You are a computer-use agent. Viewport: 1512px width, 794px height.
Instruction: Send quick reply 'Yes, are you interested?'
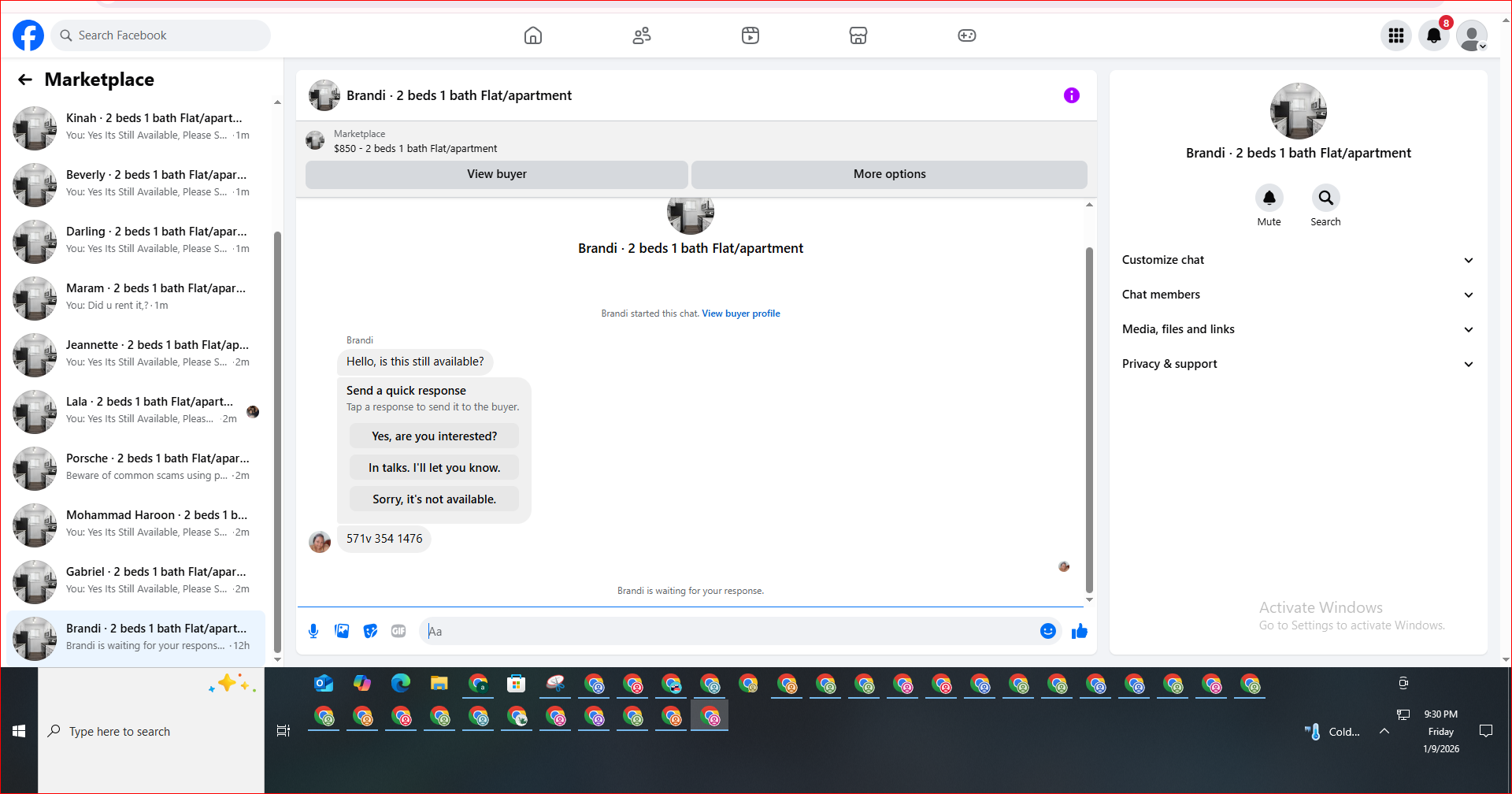click(x=435, y=436)
